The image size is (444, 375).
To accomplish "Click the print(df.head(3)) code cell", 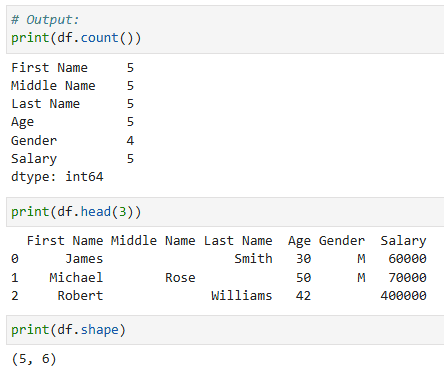I will coord(225,212).
